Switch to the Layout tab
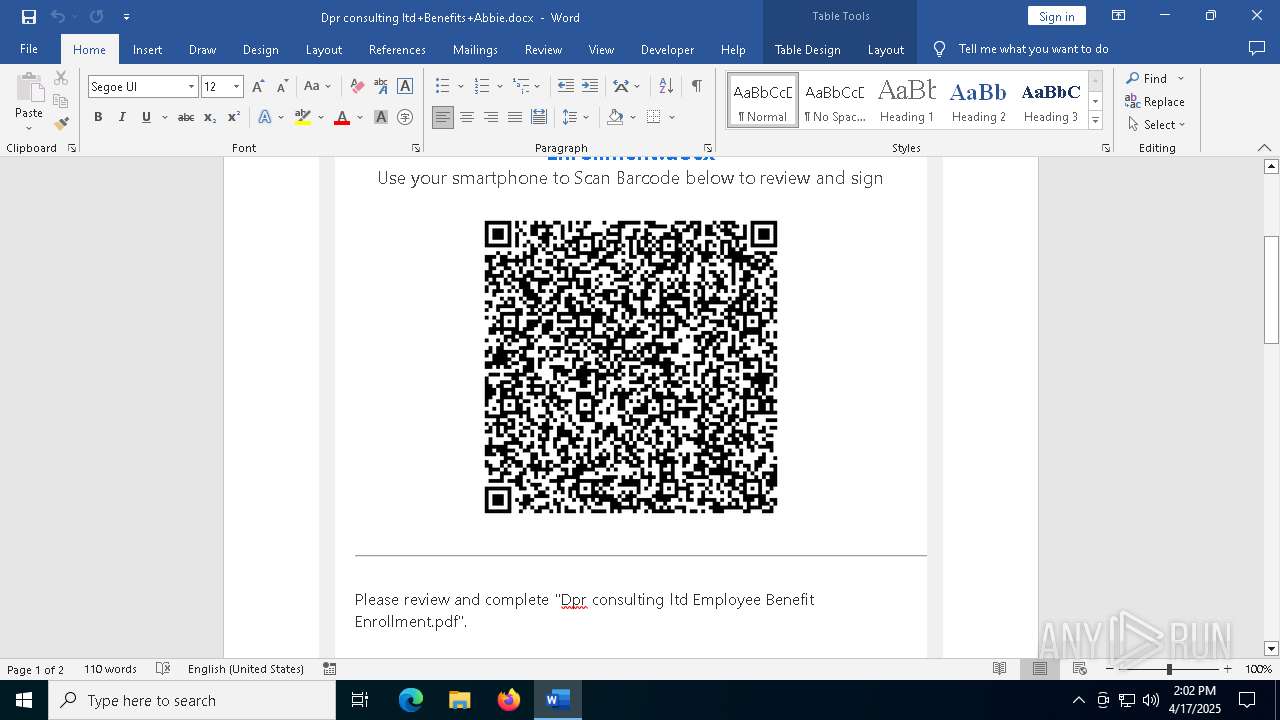Viewport: 1280px width, 720px height. (323, 49)
